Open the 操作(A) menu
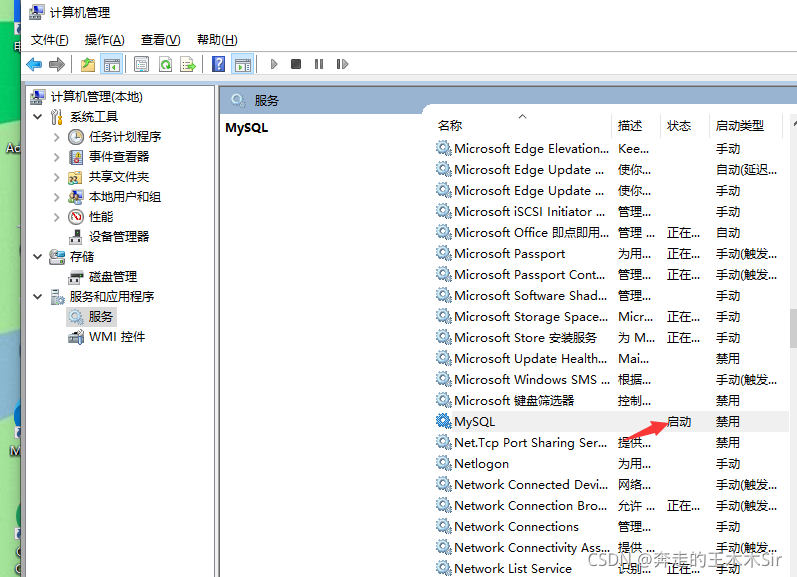This screenshot has width=797, height=577. click(x=104, y=40)
